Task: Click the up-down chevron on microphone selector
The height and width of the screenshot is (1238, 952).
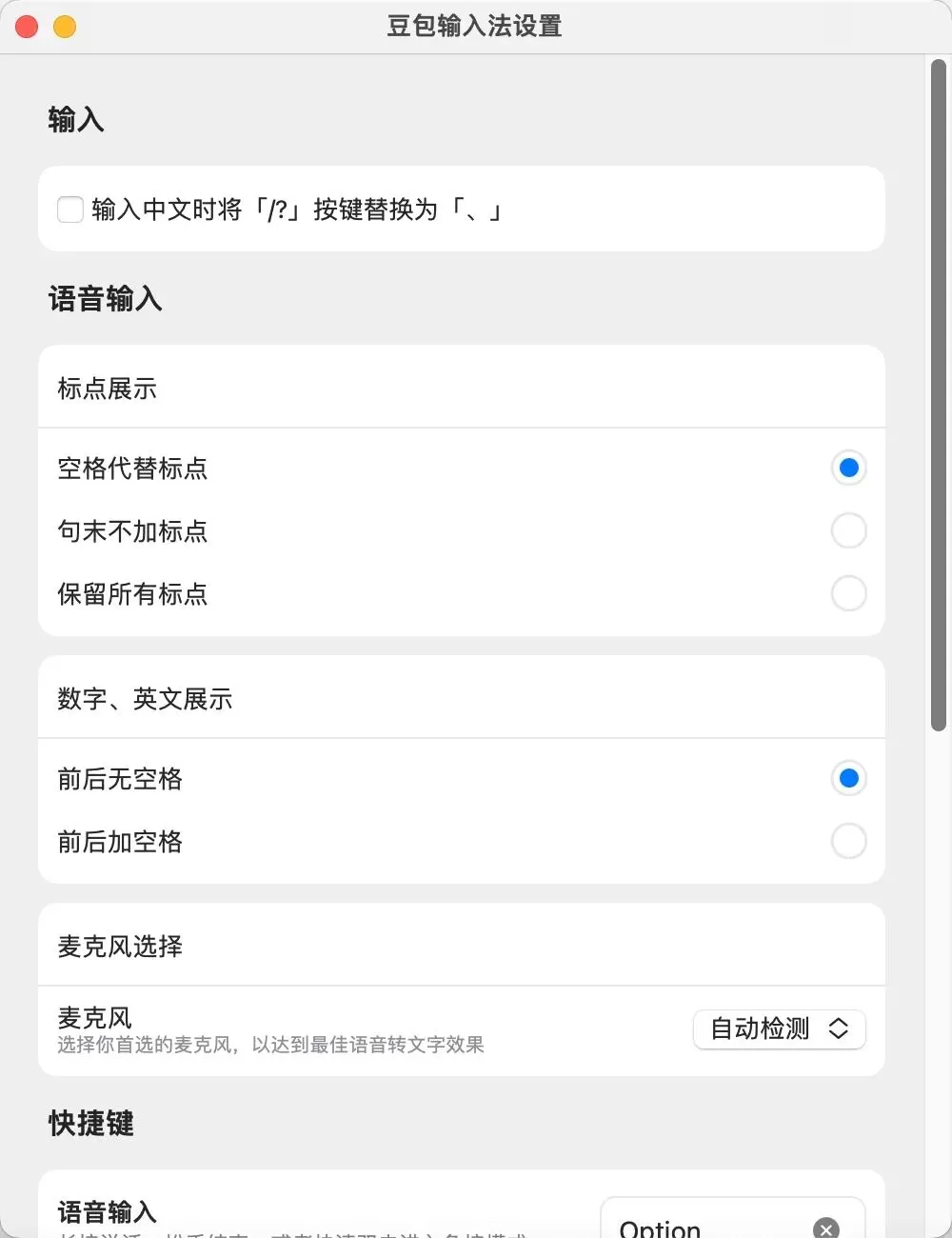Action: 838,1028
